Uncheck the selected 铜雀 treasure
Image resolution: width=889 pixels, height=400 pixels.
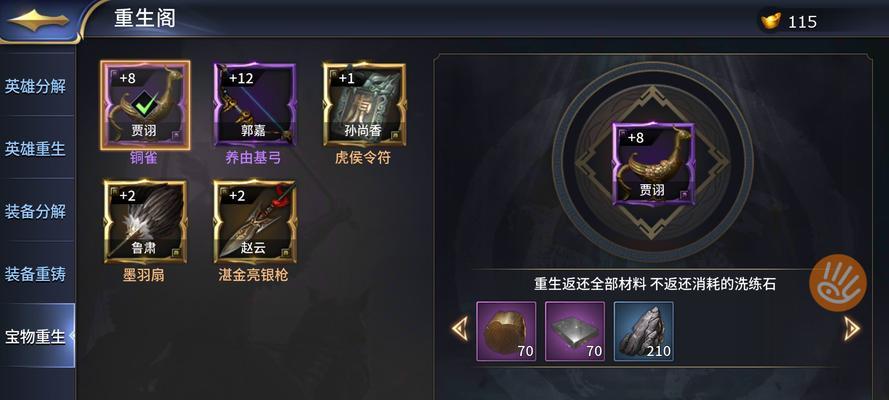145,105
